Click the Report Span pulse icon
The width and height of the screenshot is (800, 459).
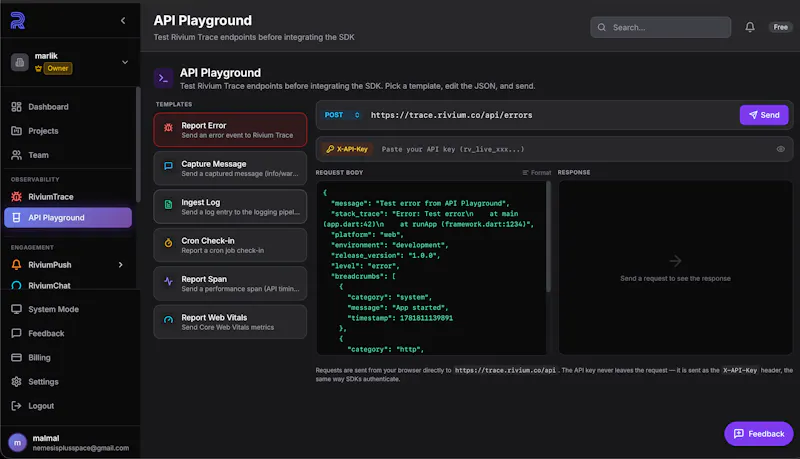[168, 281]
